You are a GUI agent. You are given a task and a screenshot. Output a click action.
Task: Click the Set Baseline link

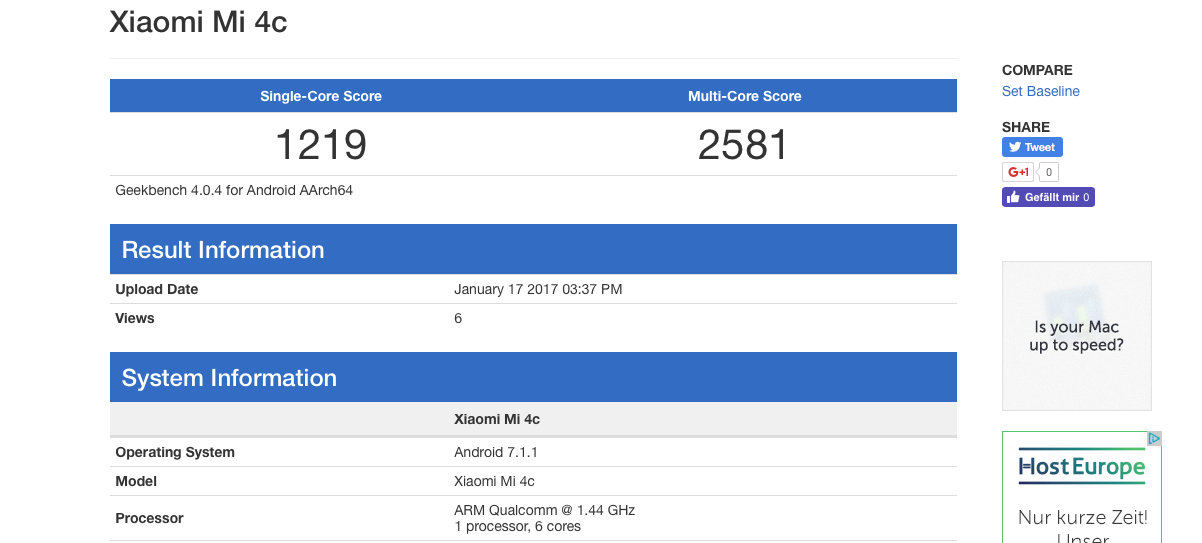(1040, 91)
